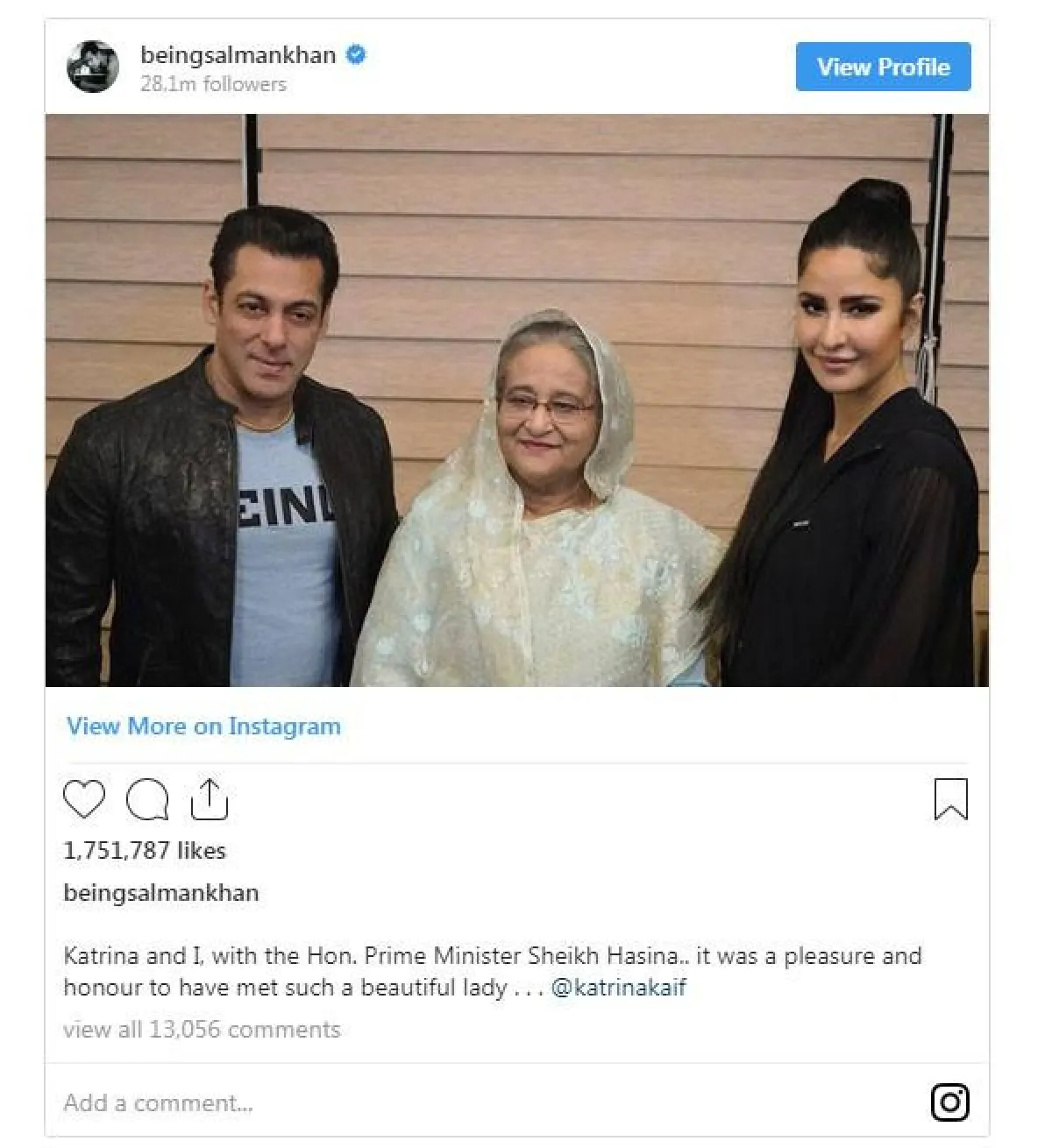Screen dimensions: 1052x1148
Task: Follow the View More on Instagram link
Action: coord(203,726)
